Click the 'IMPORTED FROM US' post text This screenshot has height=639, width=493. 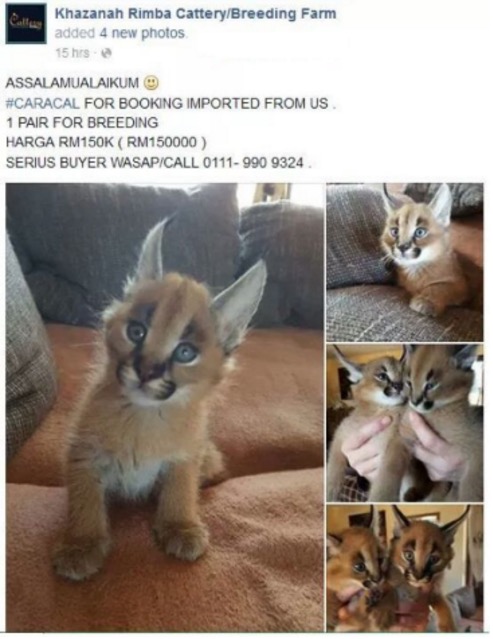pos(257,103)
